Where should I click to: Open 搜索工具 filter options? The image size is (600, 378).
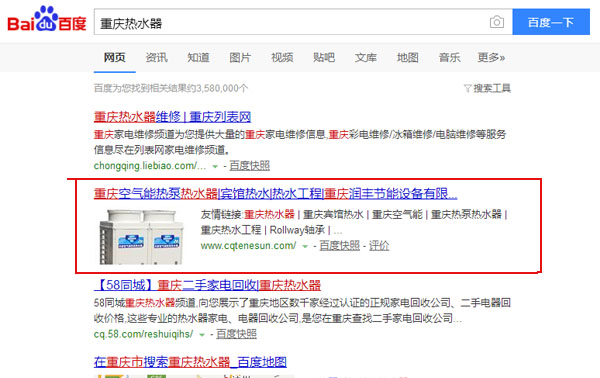pyautogui.click(x=487, y=88)
